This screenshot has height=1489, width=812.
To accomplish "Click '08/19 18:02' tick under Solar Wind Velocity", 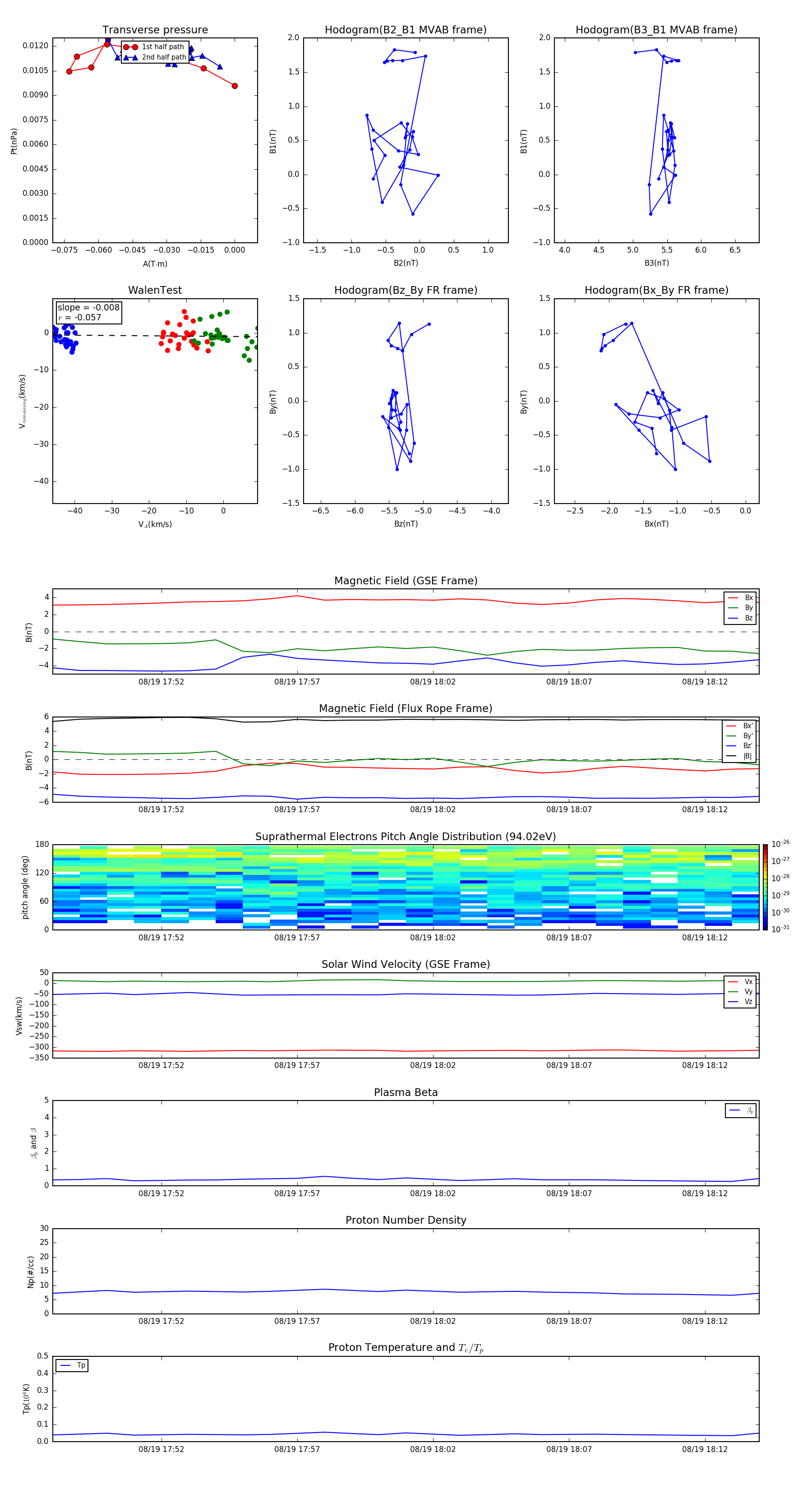I will point(433,1065).
